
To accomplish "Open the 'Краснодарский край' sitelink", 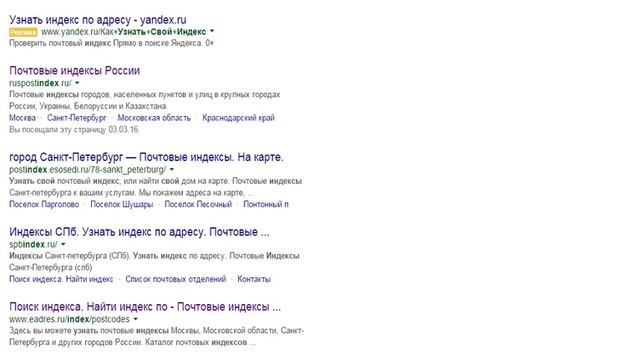I will [x=238, y=118].
